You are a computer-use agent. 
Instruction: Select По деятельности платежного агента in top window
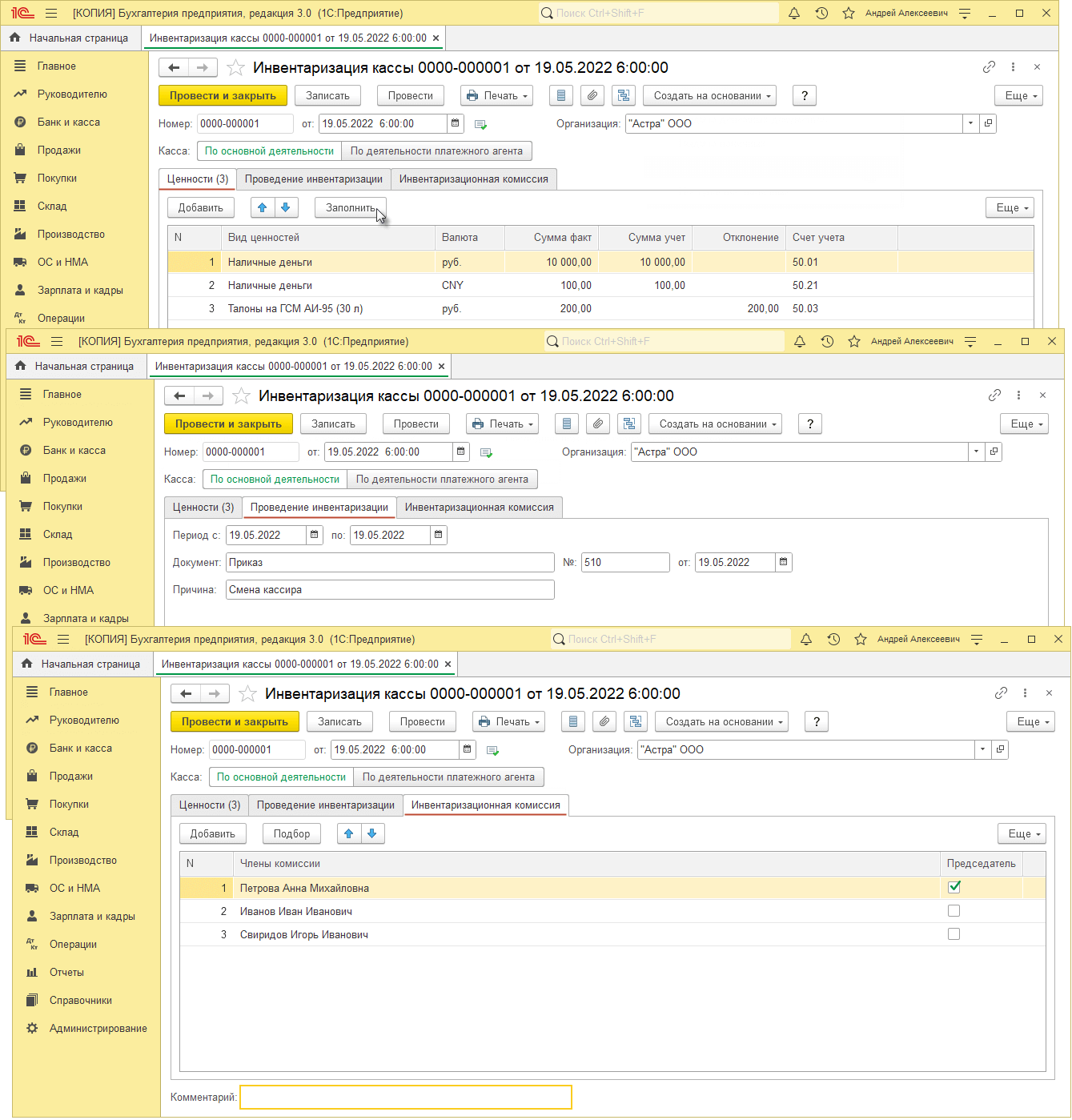tap(436, 151)
